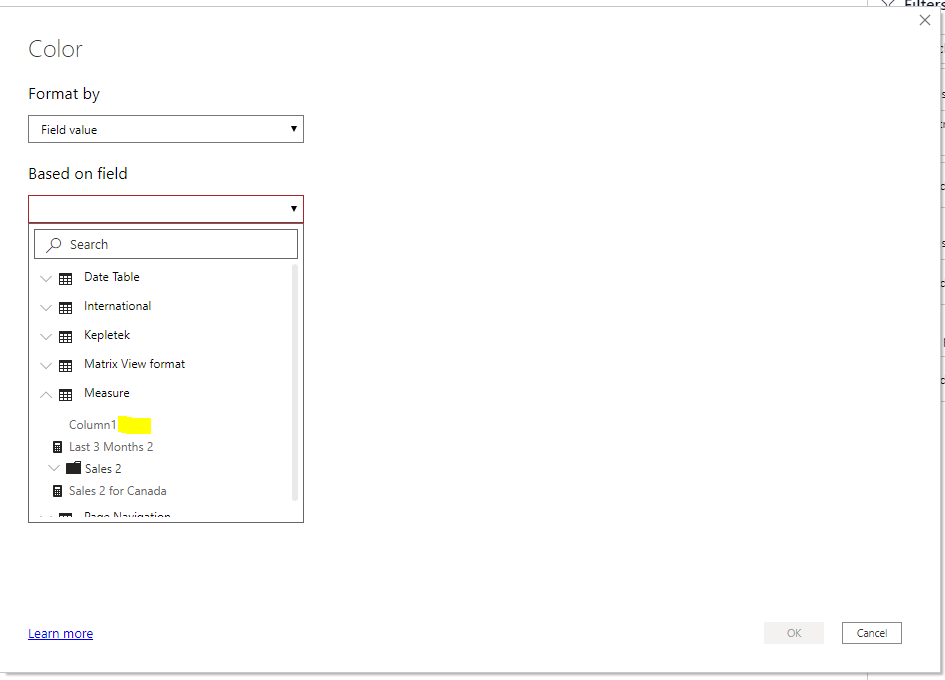
Task: Expand the Sales 2 folder chevron
Action: pos(54,468)
